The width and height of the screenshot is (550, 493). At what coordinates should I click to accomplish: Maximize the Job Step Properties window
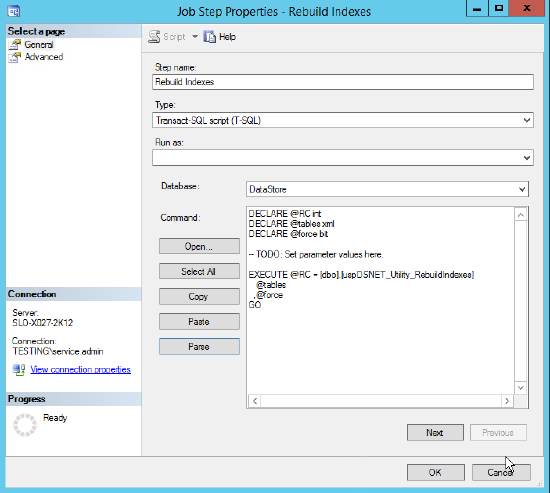point(498,8)
